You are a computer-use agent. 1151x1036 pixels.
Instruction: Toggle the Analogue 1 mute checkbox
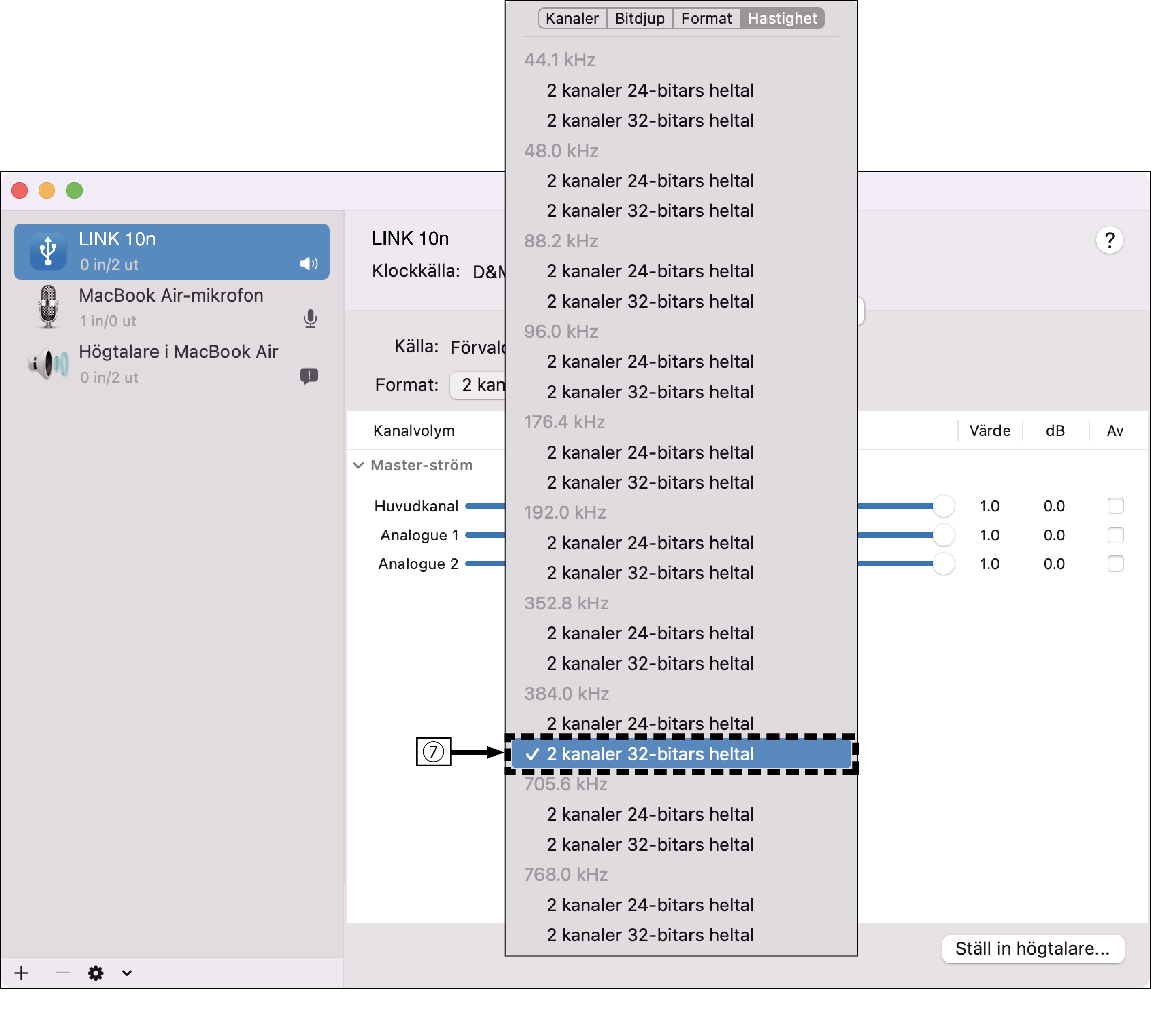click(1115, 535)
